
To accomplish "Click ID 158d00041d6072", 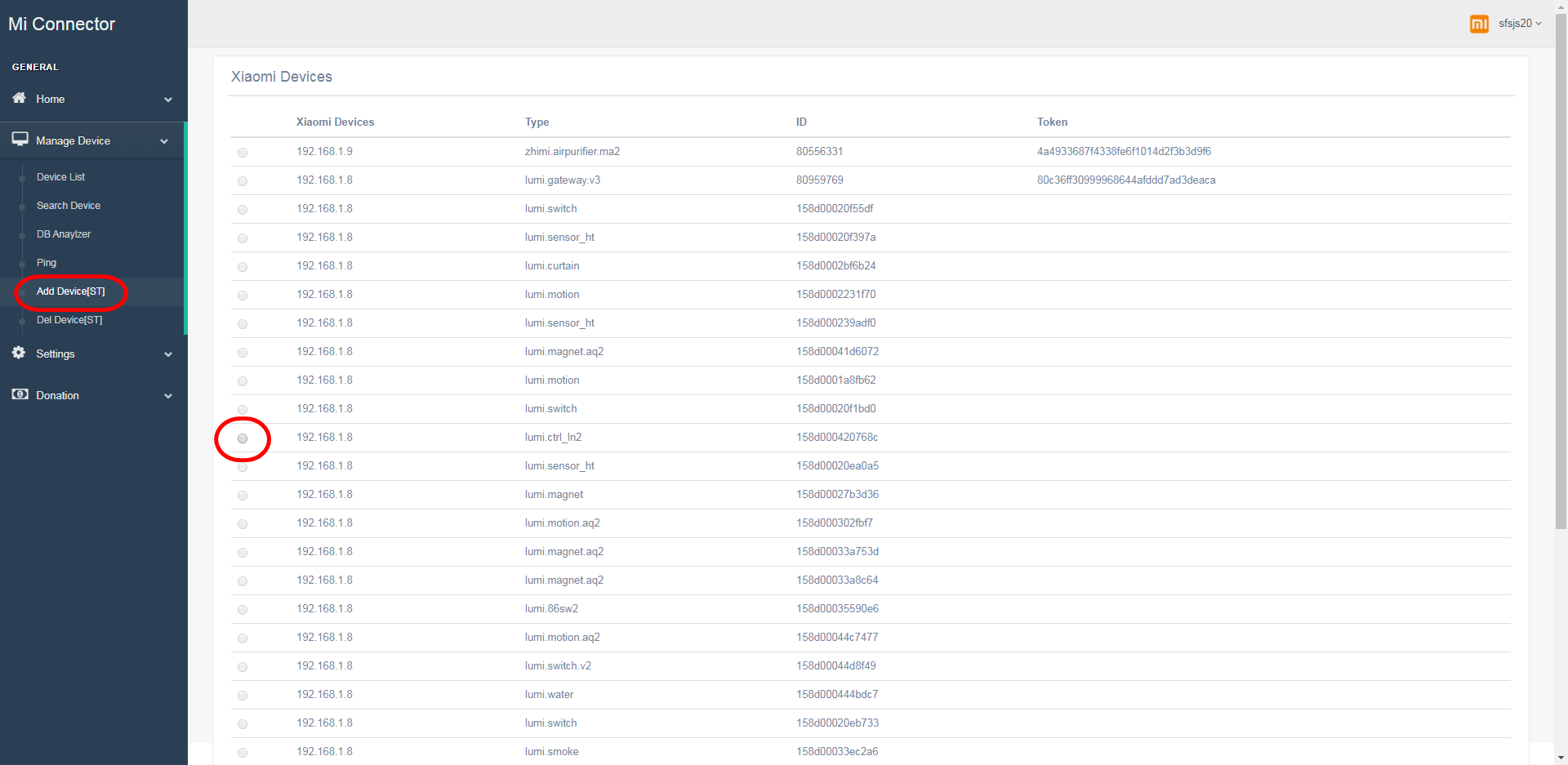I will pos(837,352).
